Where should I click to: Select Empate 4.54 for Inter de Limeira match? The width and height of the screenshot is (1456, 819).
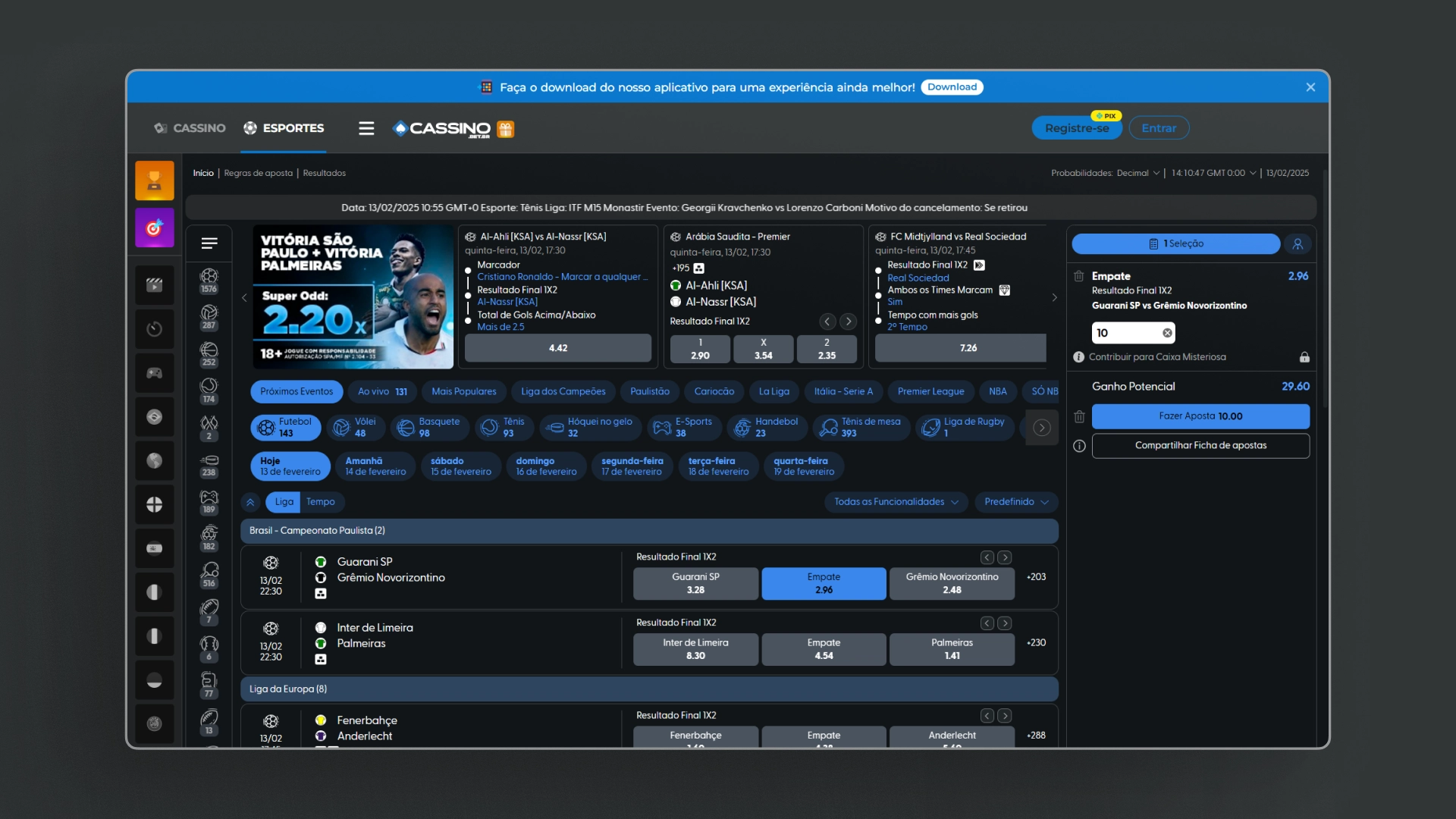coord(824,649)
